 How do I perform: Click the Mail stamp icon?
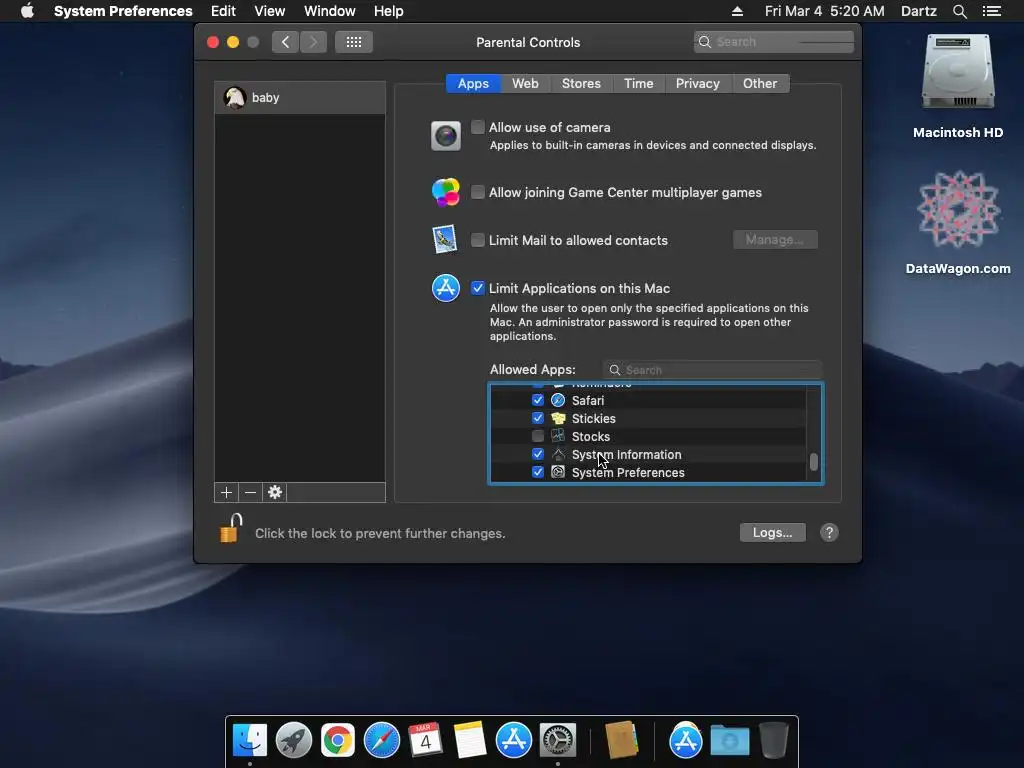pos(445,240)
